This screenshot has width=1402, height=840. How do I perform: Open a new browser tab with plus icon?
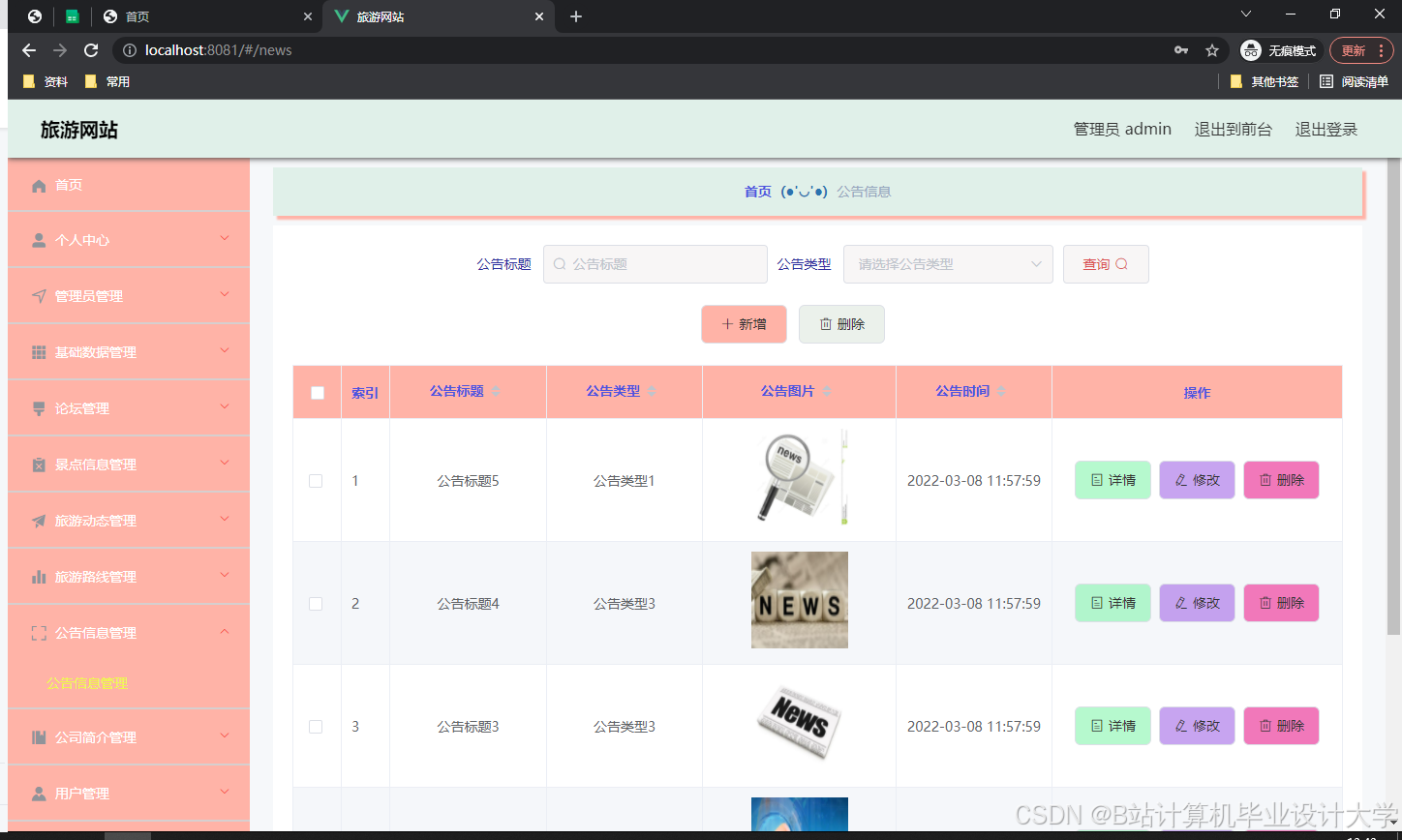coord(576,16)
